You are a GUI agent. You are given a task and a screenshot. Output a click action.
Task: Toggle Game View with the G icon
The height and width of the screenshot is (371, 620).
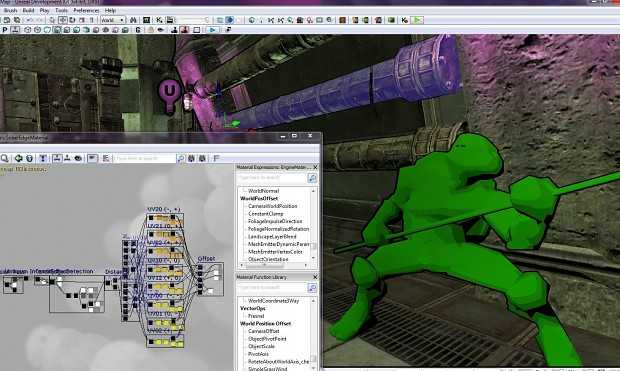tap(138, 30)
